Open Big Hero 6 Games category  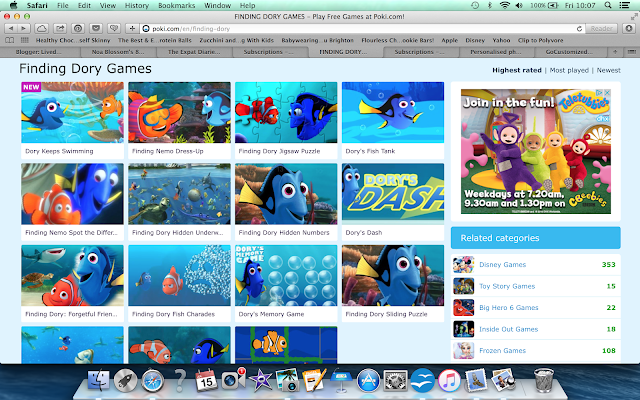(x=536, y=308)
